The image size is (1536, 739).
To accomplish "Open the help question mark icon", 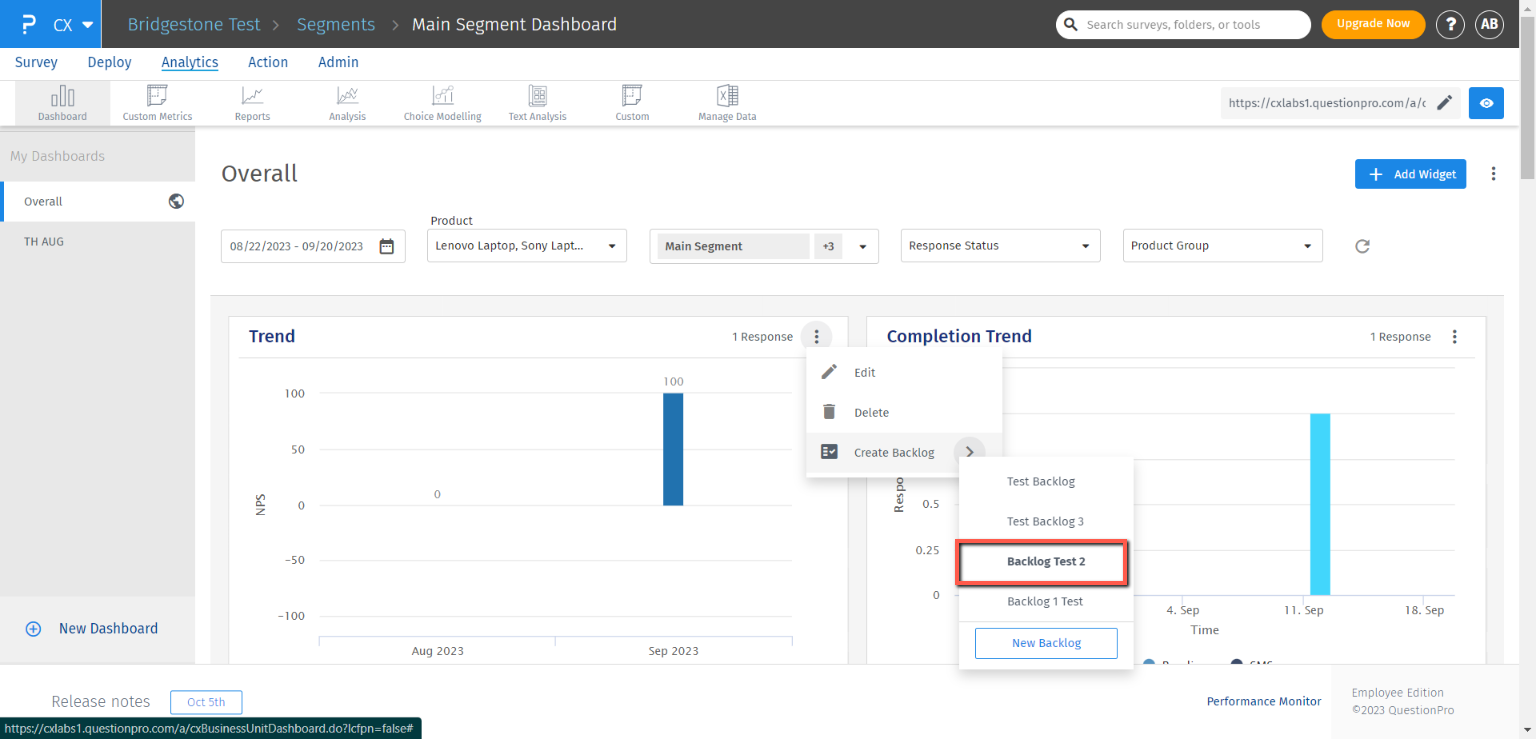I will click(x=1450, y=25).
